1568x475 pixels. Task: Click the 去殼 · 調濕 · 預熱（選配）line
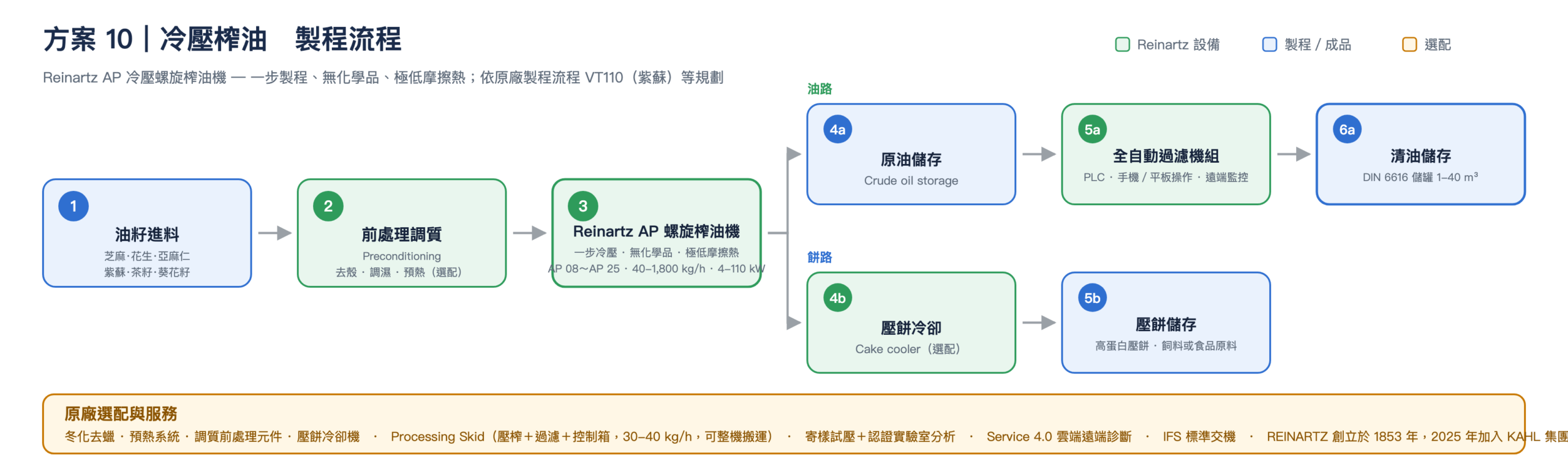click(402, 272)
